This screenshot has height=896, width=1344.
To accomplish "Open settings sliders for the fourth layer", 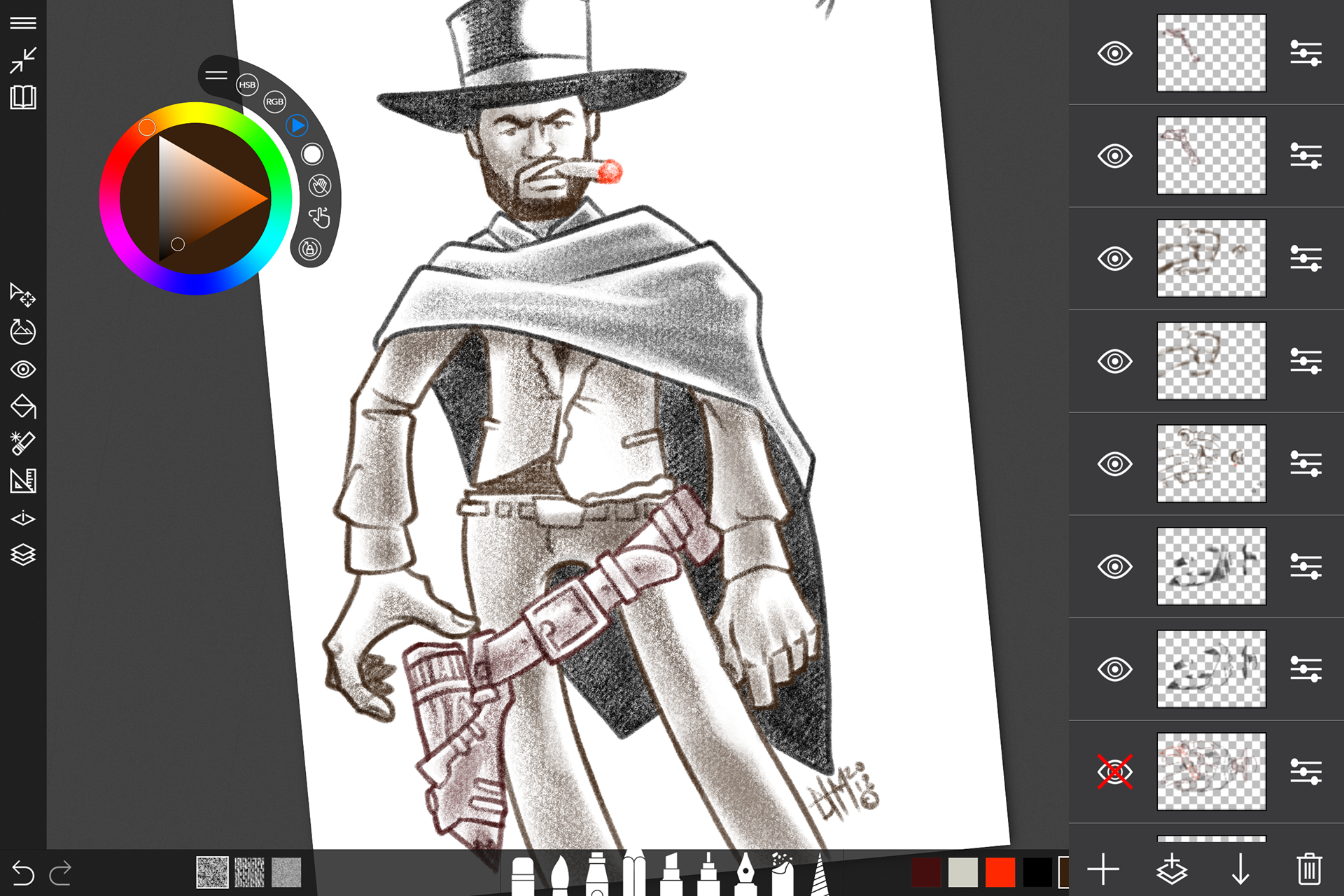I will [x=1306, y=361].
